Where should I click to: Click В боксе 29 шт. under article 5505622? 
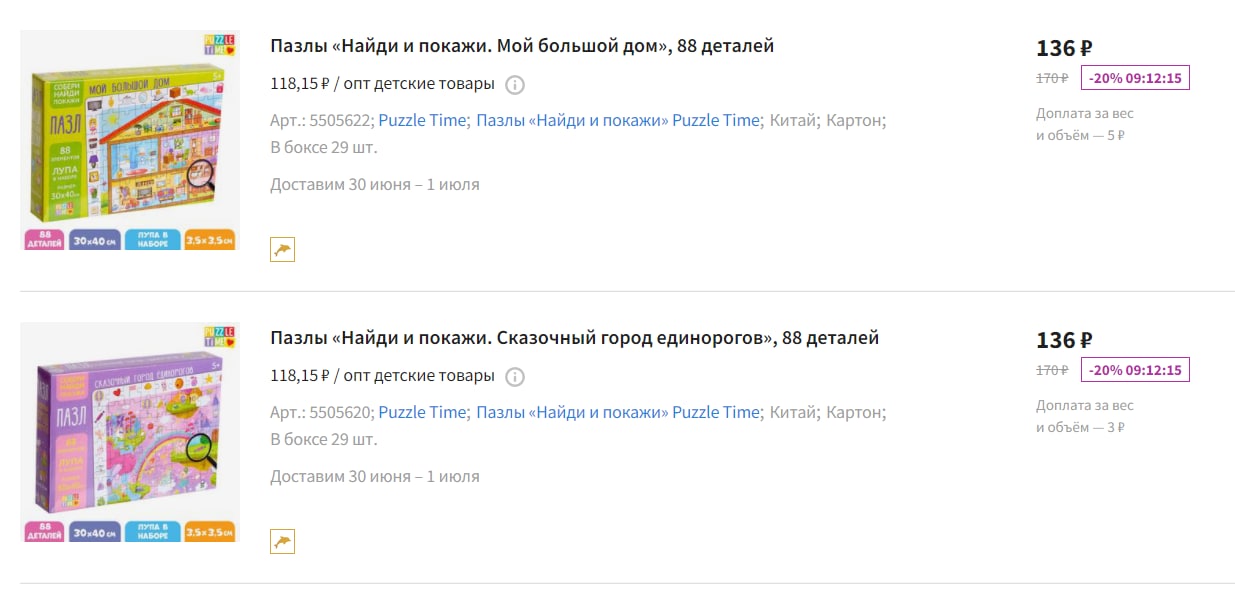[324, 148]
